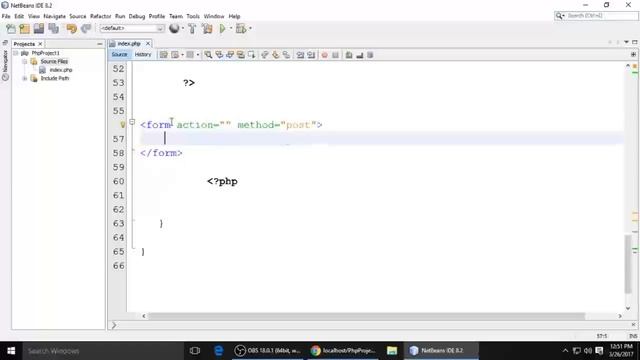The image size is (640, 360).
Task: Click the Open Project toolbar icon
Action: pyautogui.click(x=39, y=29)
